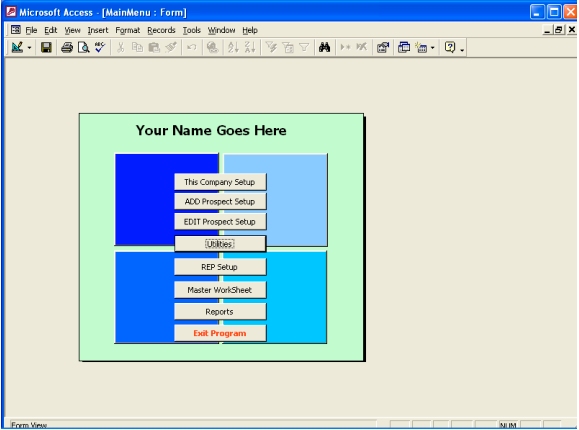Screen dimensions: 579x430
Task: Open the Format menu
Action: pyautogui.click(x=127, y=30)
